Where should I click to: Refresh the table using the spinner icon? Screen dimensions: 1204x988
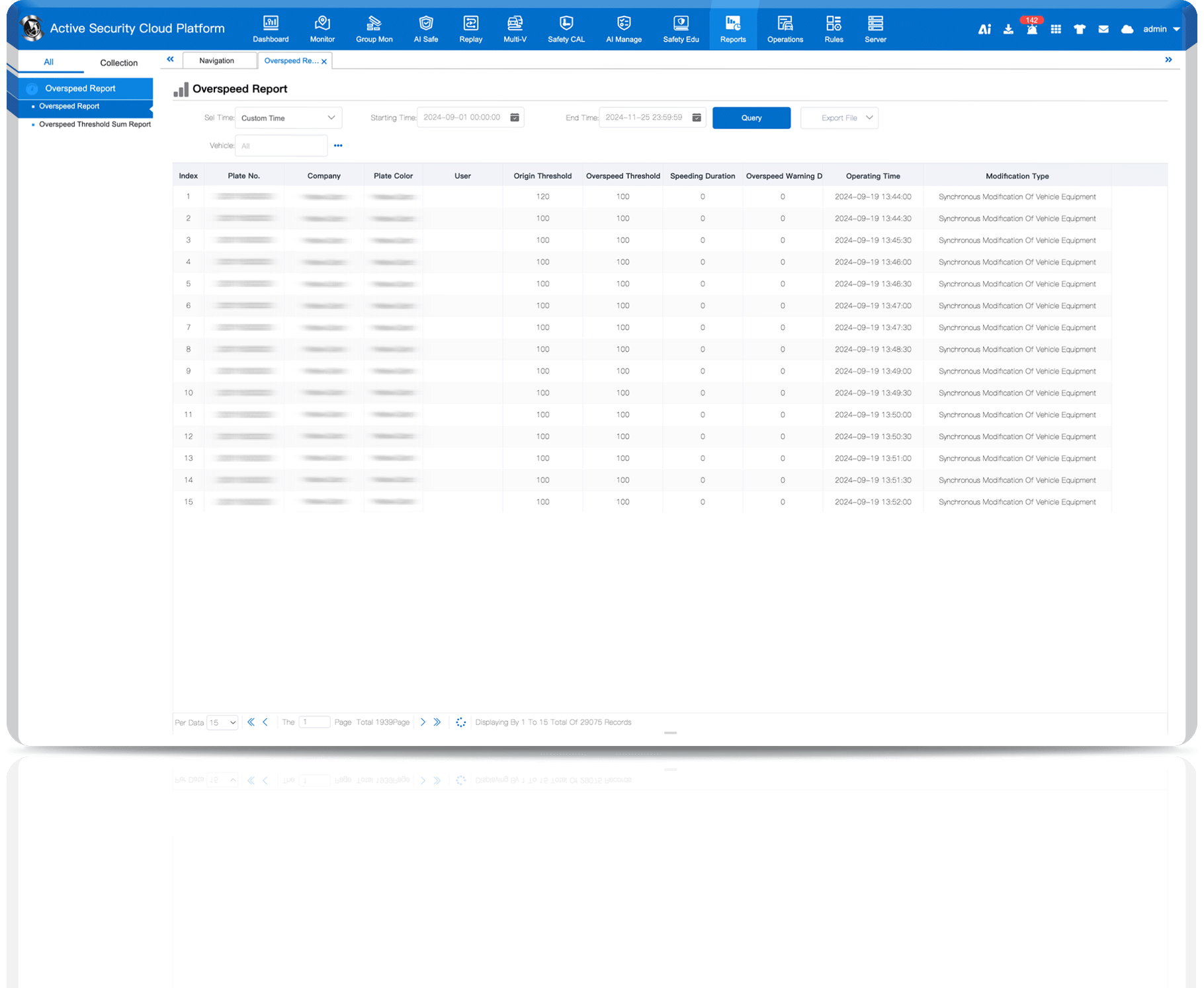point(461,722)
